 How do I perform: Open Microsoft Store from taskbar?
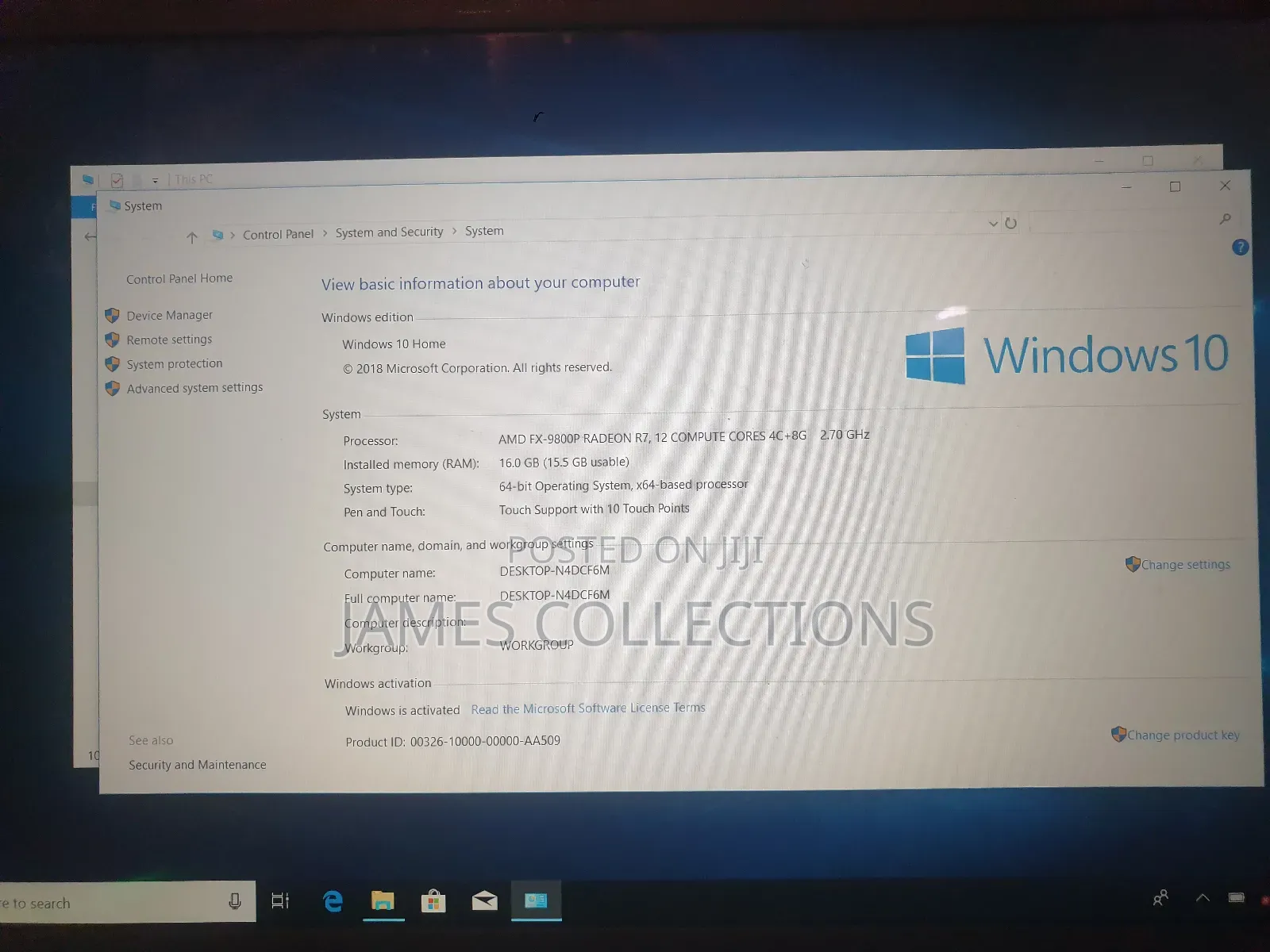(x=433, y=901)
